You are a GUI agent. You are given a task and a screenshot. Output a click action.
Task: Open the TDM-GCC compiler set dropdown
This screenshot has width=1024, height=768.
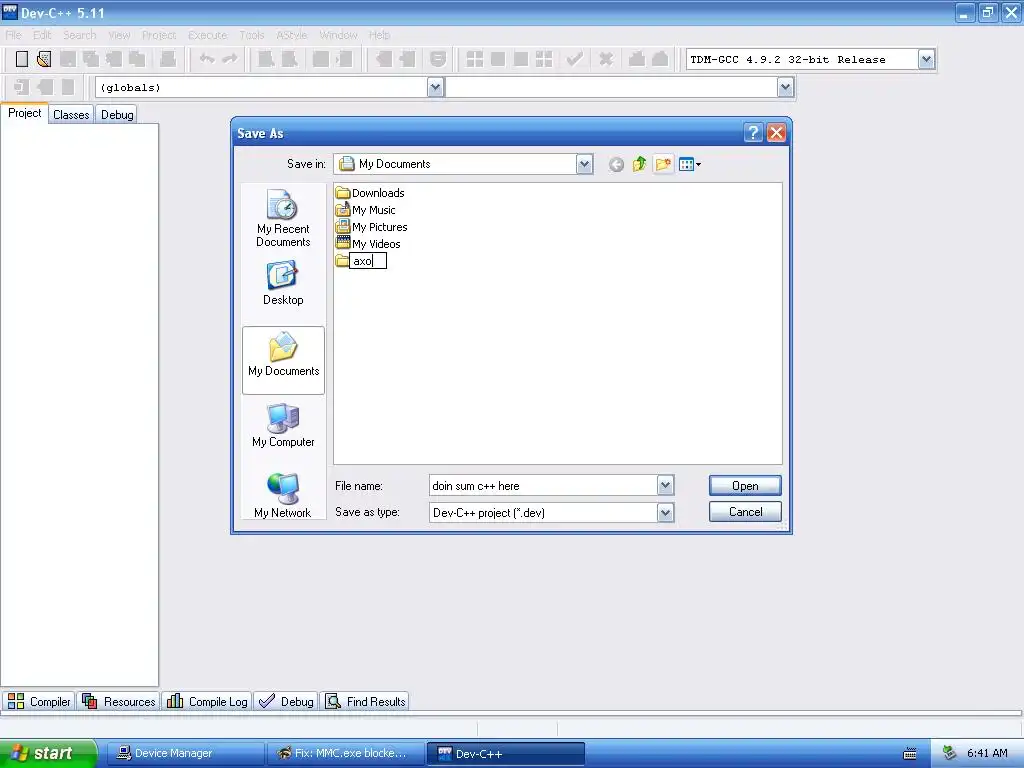click(x=926, y=59)
